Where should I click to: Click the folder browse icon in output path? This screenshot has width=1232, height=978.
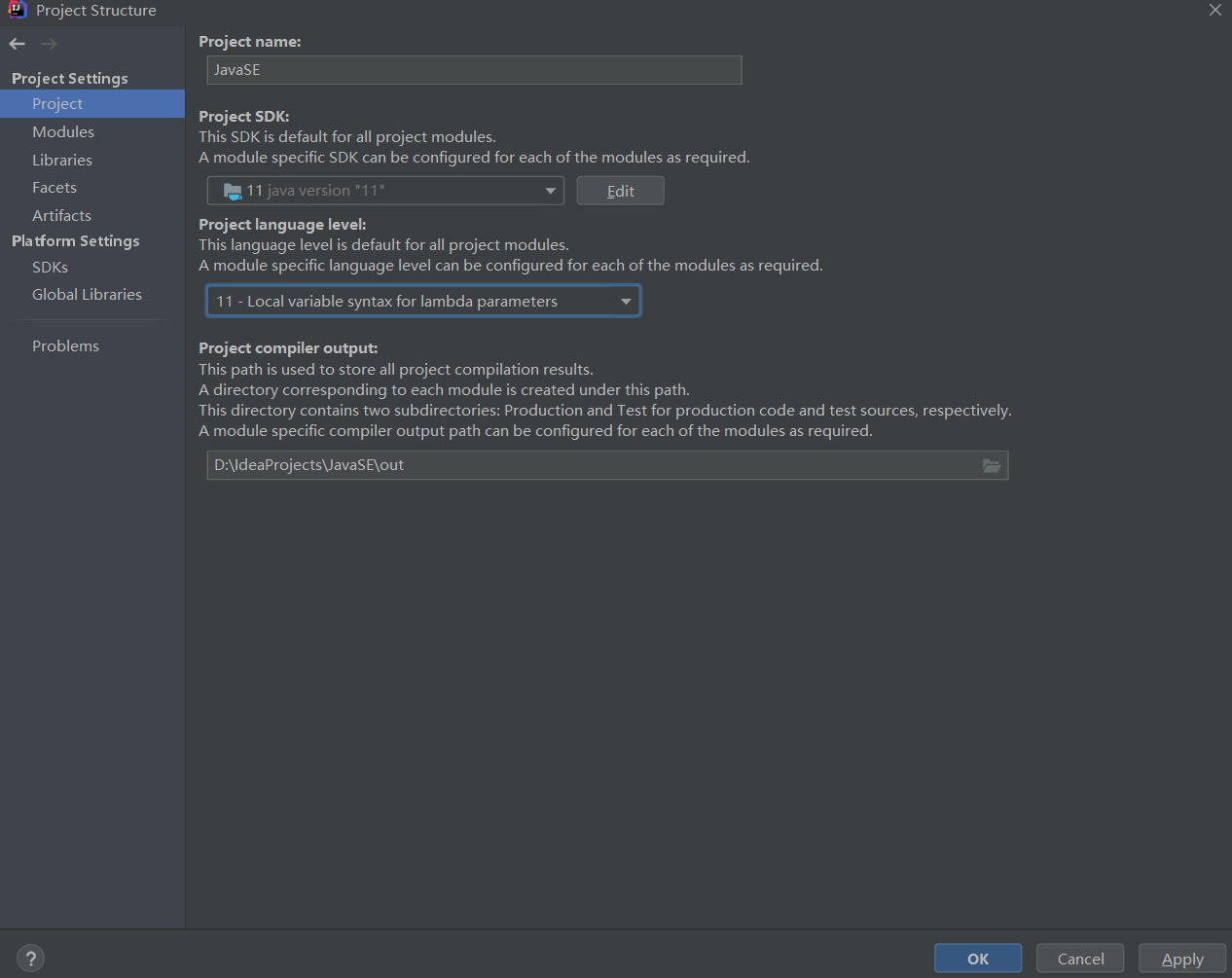click(991, 466)
